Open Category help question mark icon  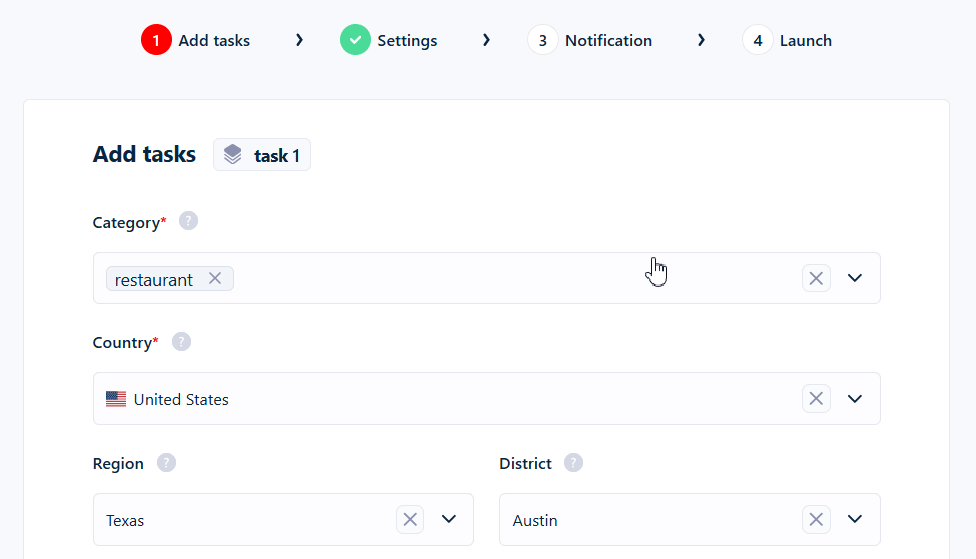click(x=189, y=221)
